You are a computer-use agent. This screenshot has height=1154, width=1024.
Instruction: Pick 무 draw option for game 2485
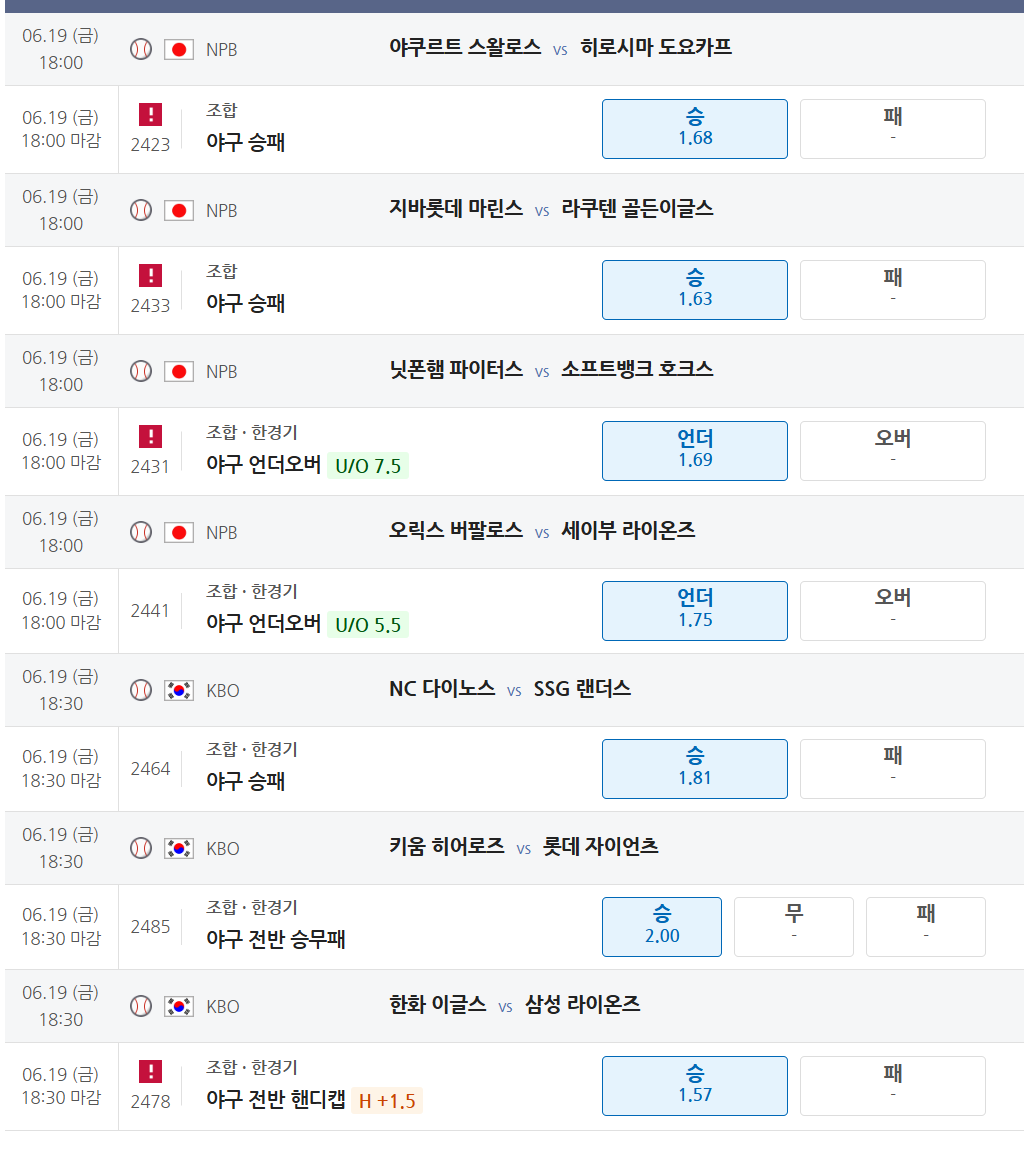[794, 927]
